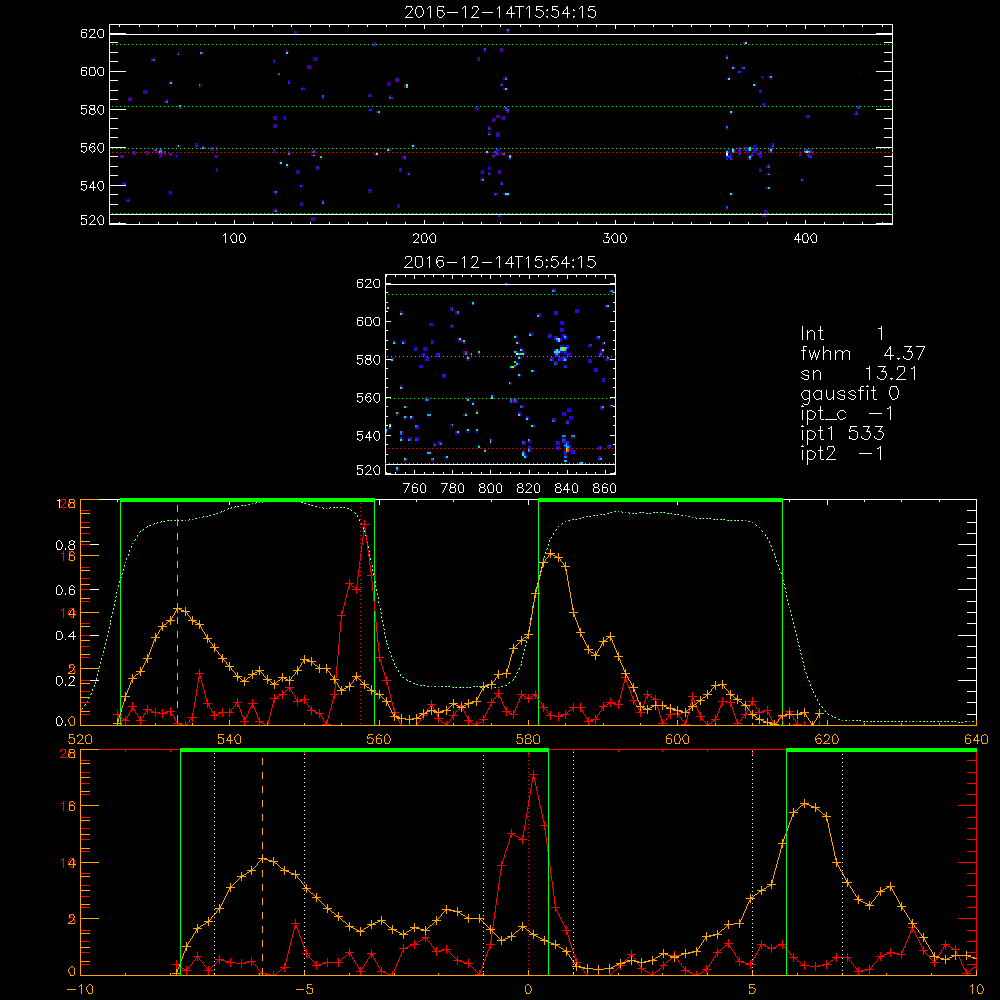
Task: Click x-axis label 640 of the profile plot
Action: point(976,739)
